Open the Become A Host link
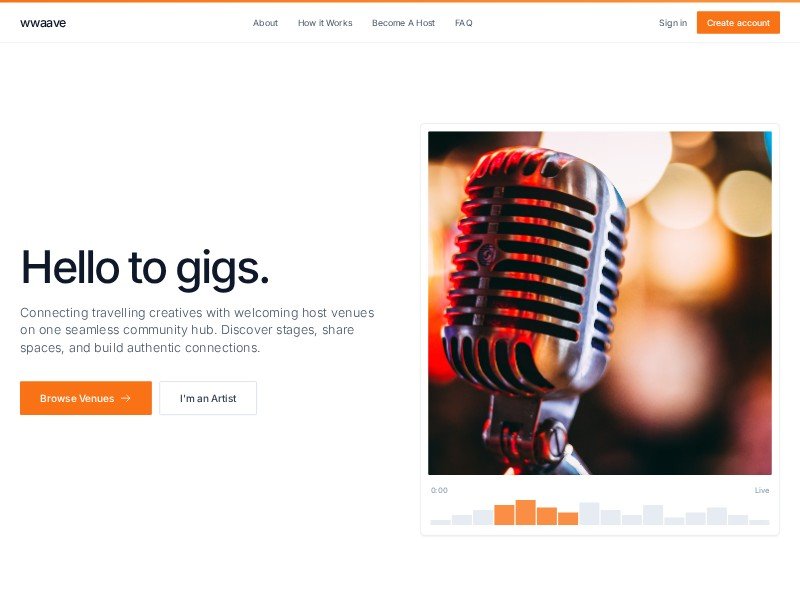The height and width of the screenshot is (600, 800). tap(404, 23)
